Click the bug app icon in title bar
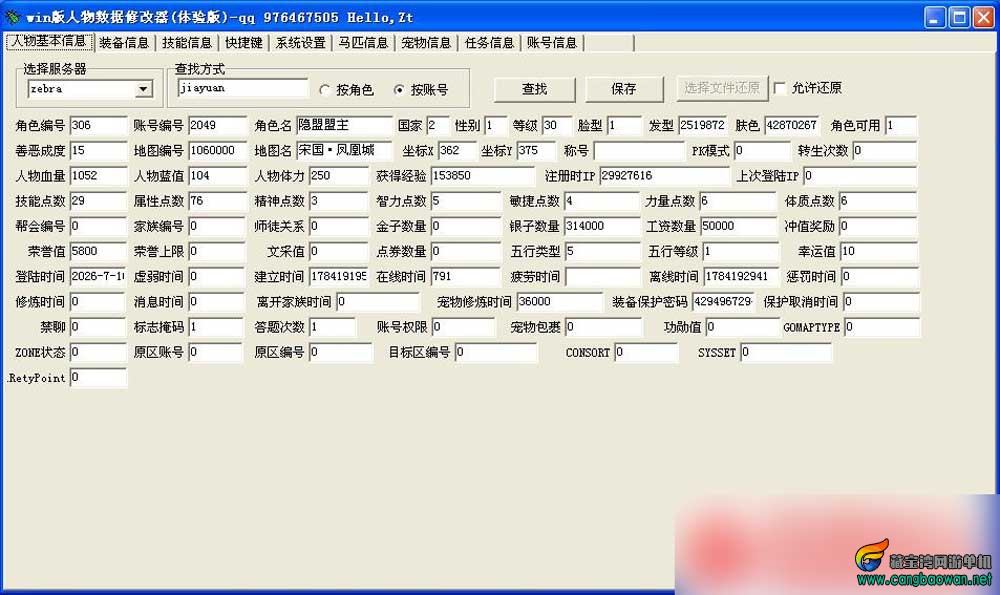Viewport: 1000px width, 595px height. (13, 17)
